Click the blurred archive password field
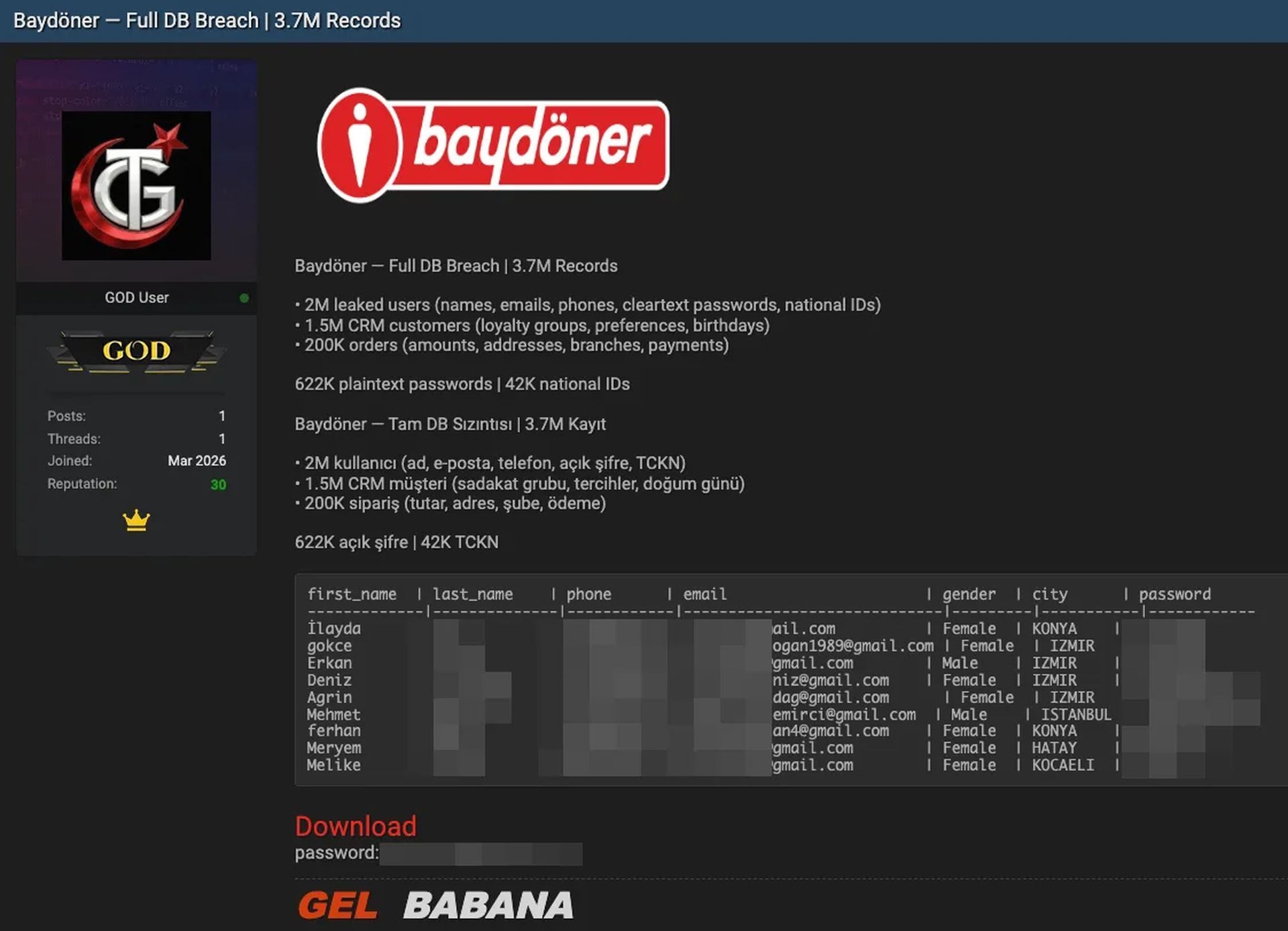Viewport: 1288px width, 931px height. (x=480, y=854)
